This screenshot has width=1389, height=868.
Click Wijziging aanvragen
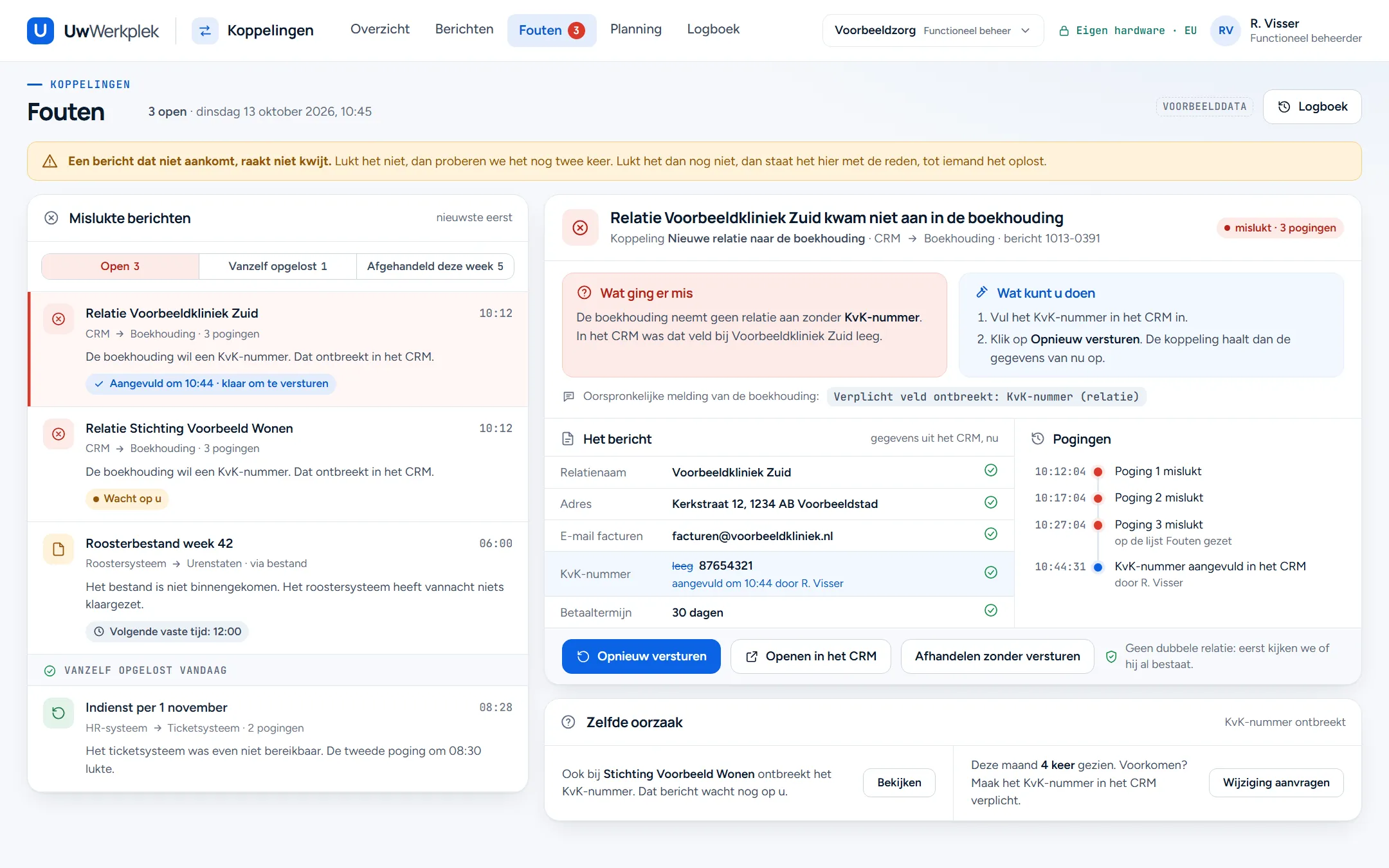point(1276,782)
